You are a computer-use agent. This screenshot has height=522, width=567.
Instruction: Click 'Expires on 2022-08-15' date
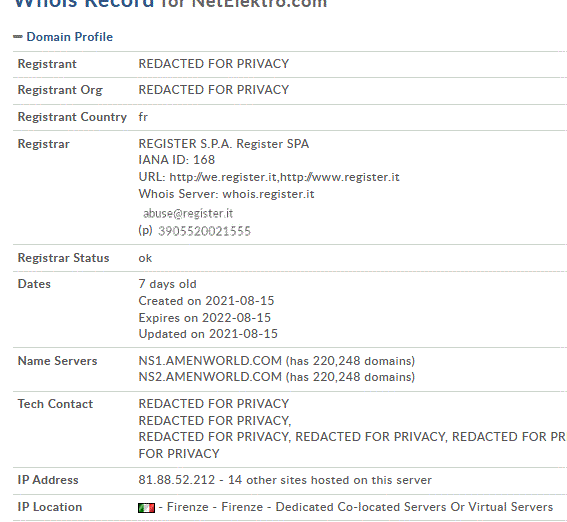point(205,317)
